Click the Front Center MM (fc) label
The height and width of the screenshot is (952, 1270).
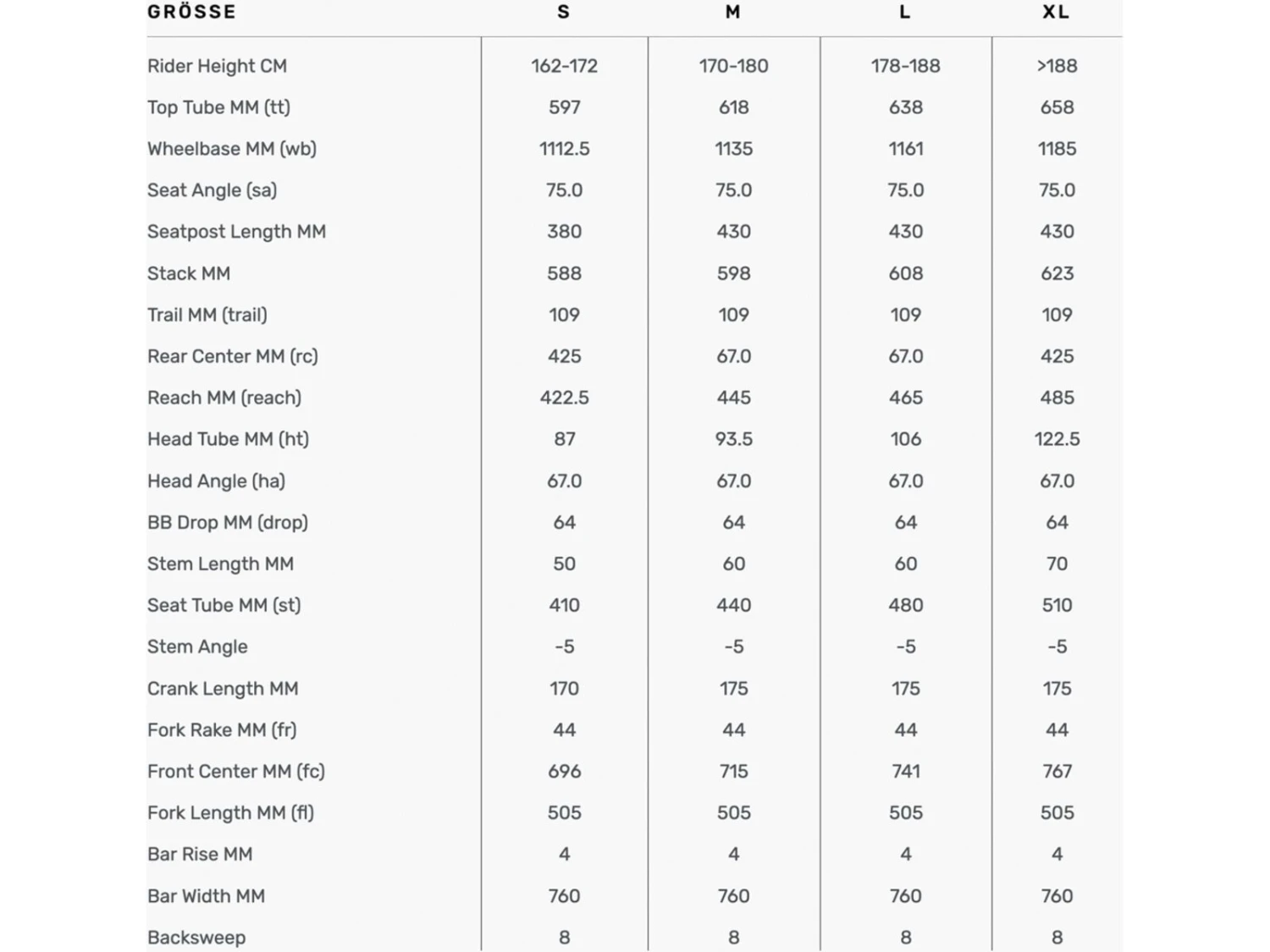236,771
